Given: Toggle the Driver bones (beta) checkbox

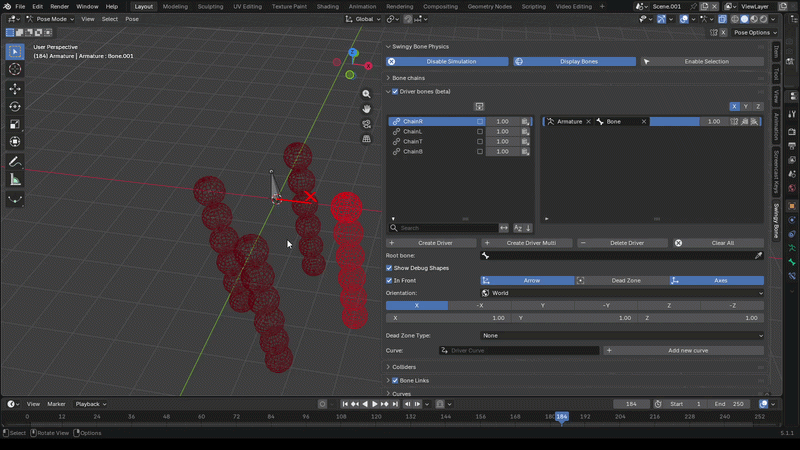Looking at the screenshot, I should click(395, 92).
